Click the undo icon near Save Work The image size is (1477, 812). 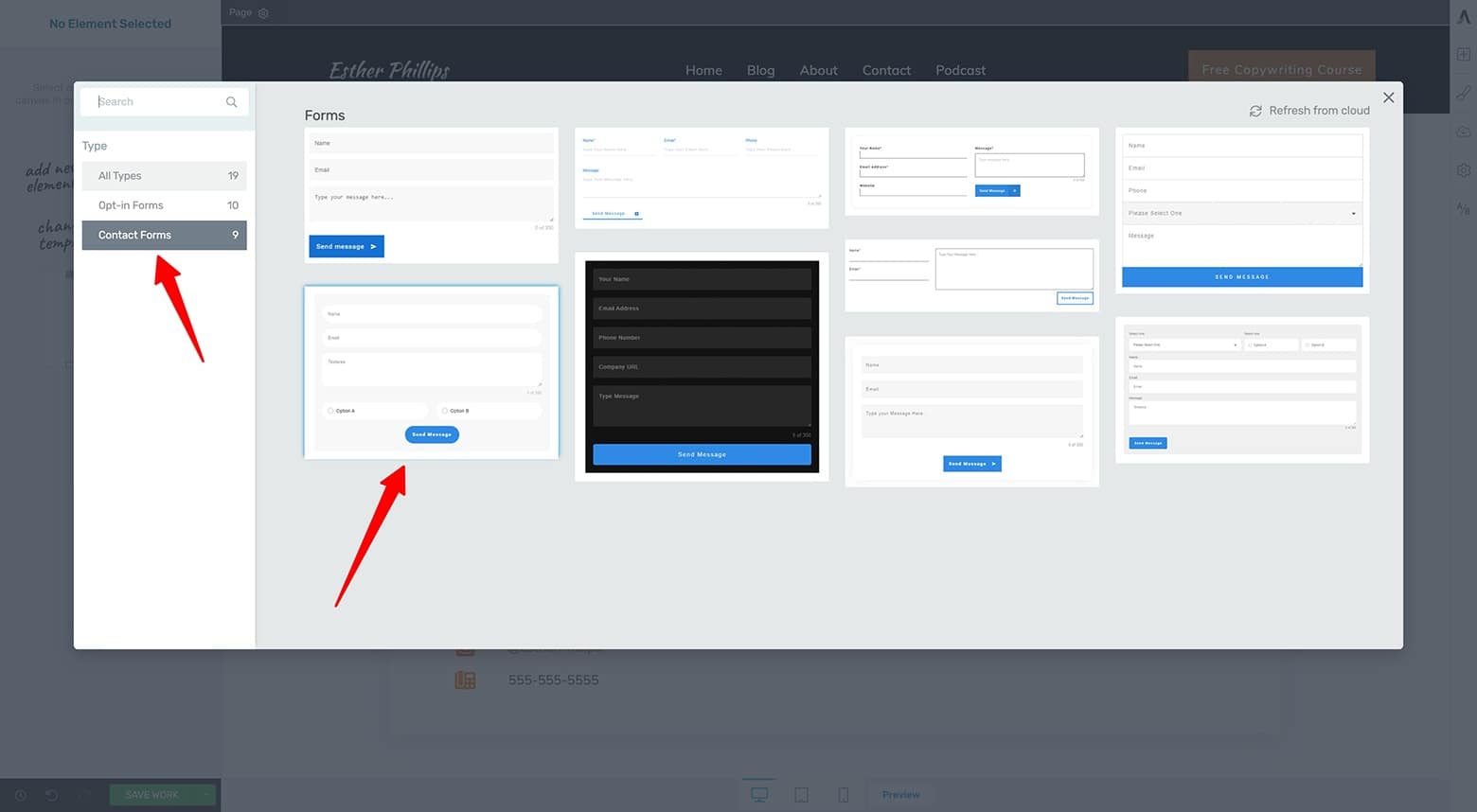tap(51, 795)
